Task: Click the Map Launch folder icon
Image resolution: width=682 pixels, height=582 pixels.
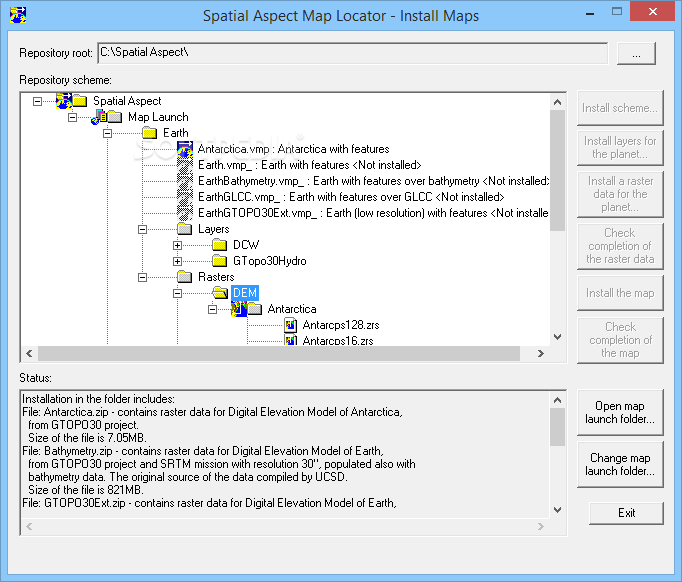Action: (114, 117)
